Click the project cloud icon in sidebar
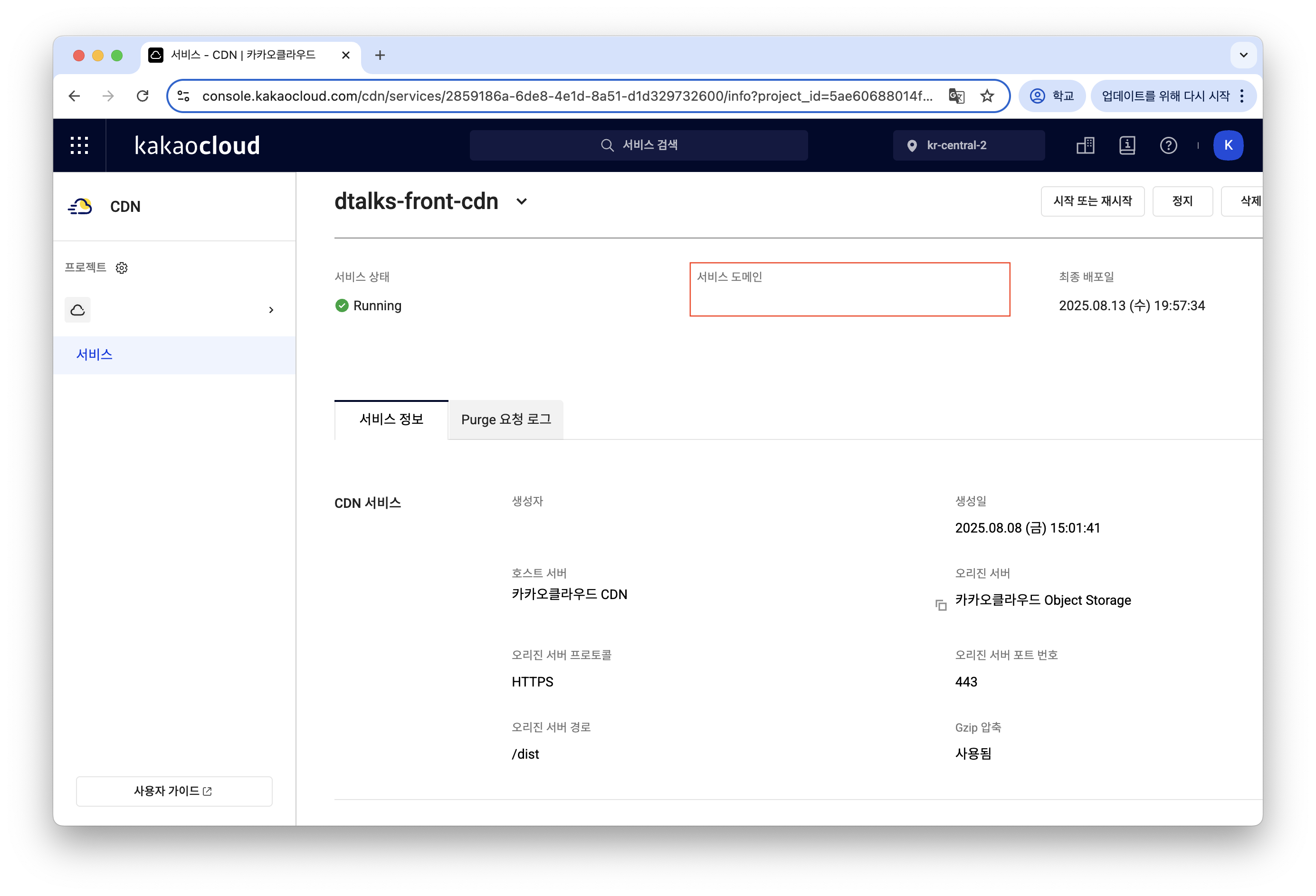Viewport: 1316px width, 896px height. point(77,310)
